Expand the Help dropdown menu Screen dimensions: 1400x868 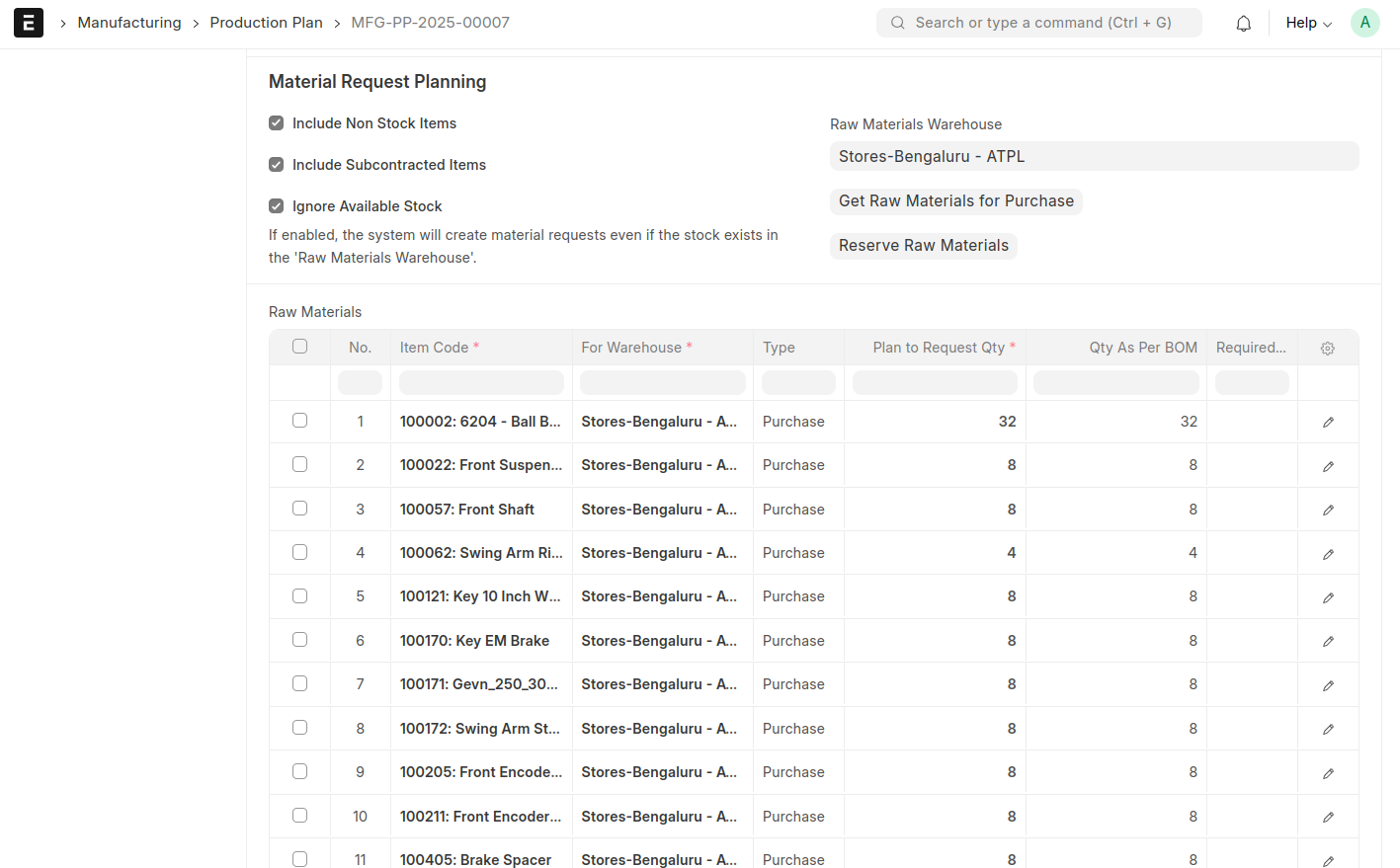[x=1308, y=23]
